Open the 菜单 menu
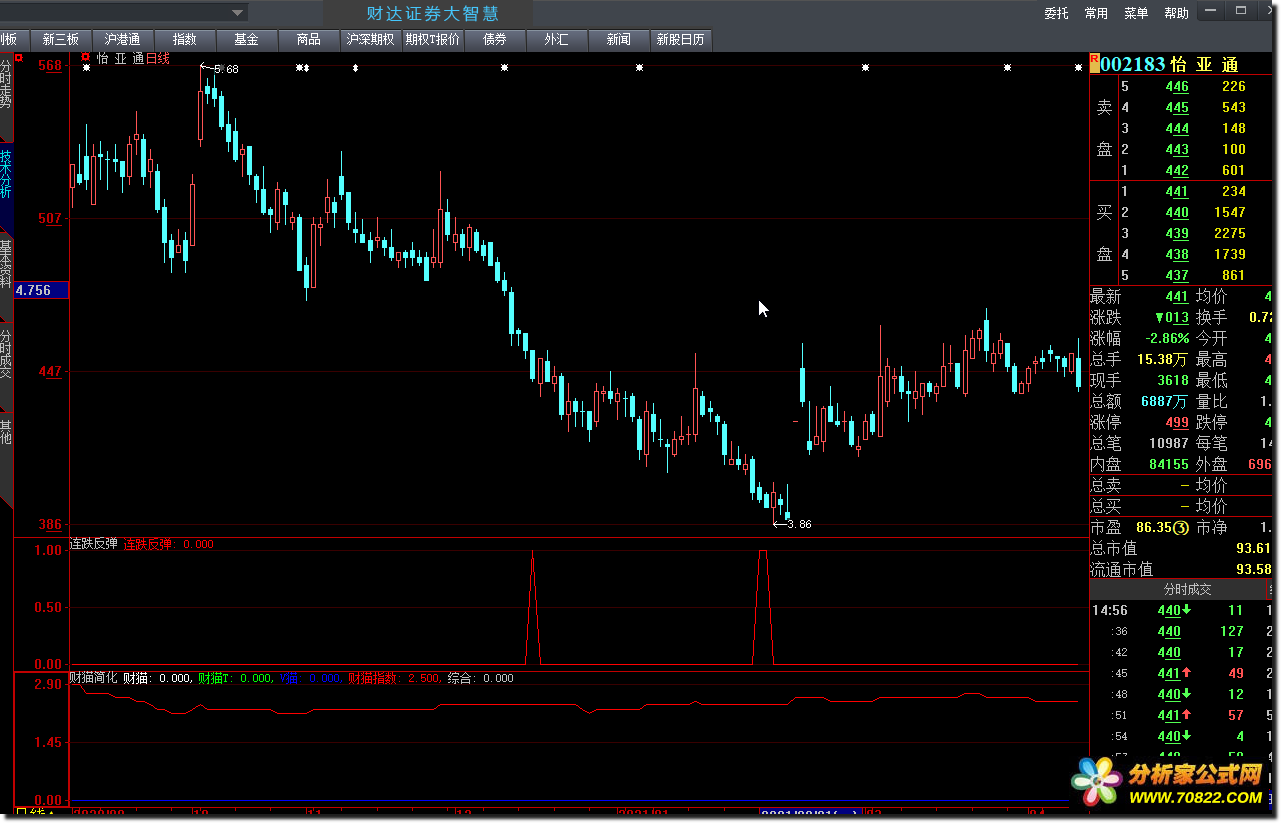Image resolution: width=1282 pixels, height=823 pixels. click(1136, 13)
